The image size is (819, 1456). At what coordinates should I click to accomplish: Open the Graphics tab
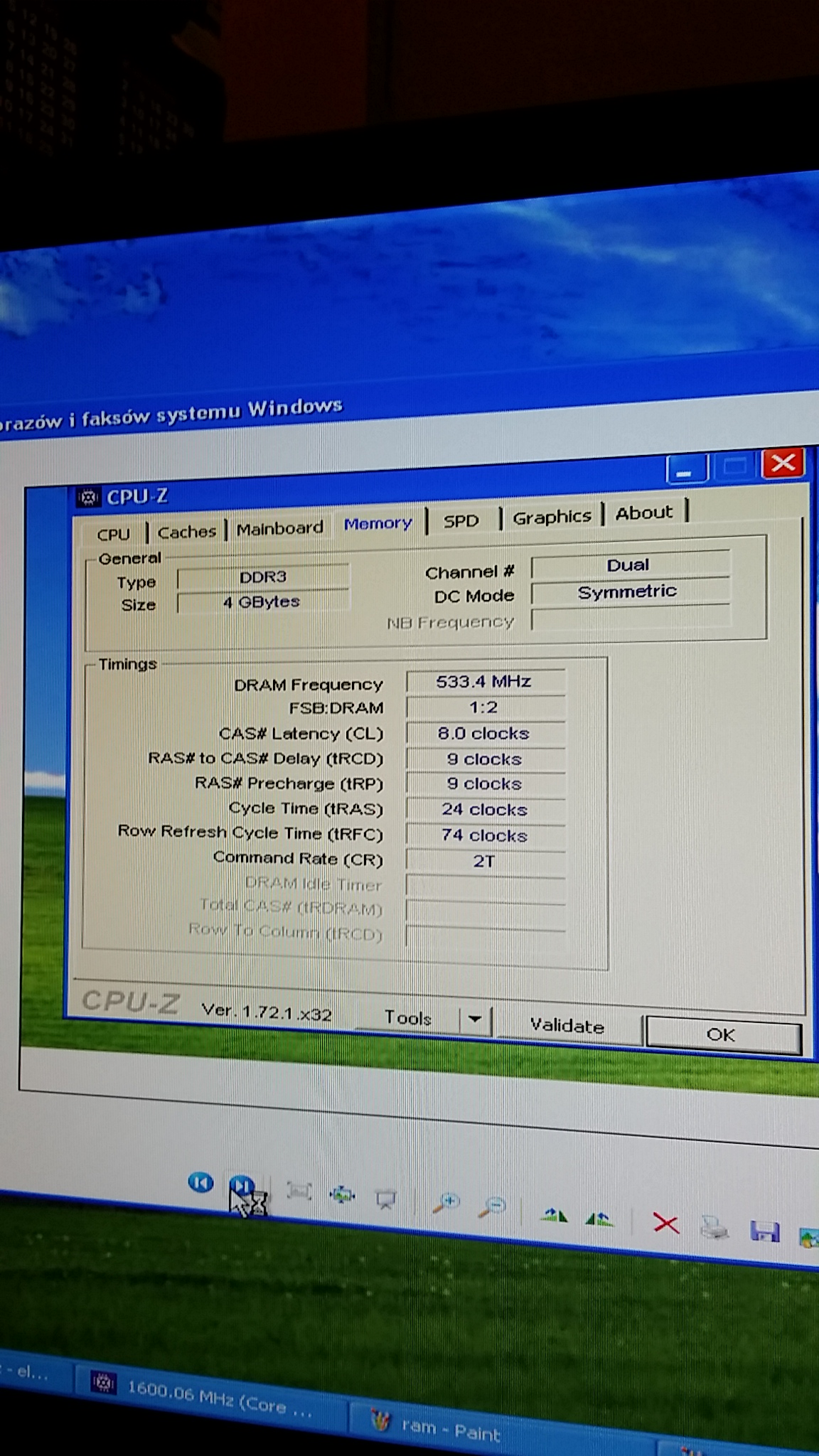click(552, 517)
